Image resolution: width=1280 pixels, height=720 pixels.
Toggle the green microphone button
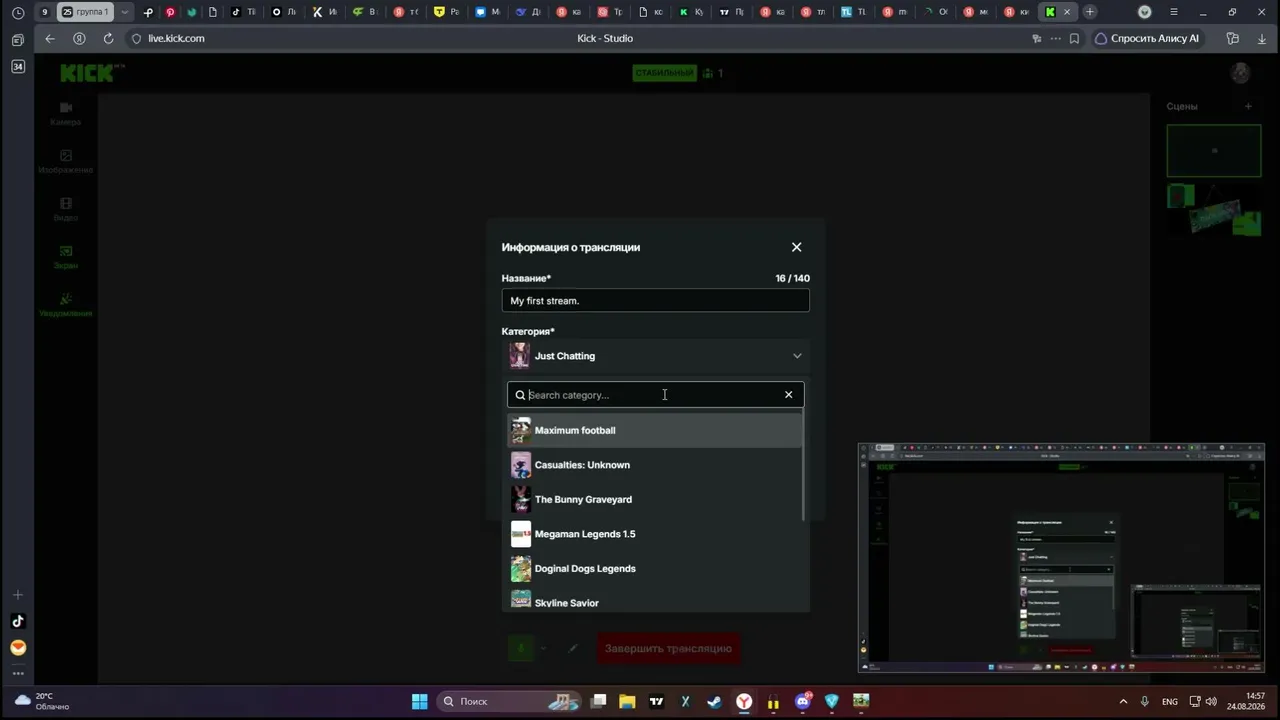(520, 648)
